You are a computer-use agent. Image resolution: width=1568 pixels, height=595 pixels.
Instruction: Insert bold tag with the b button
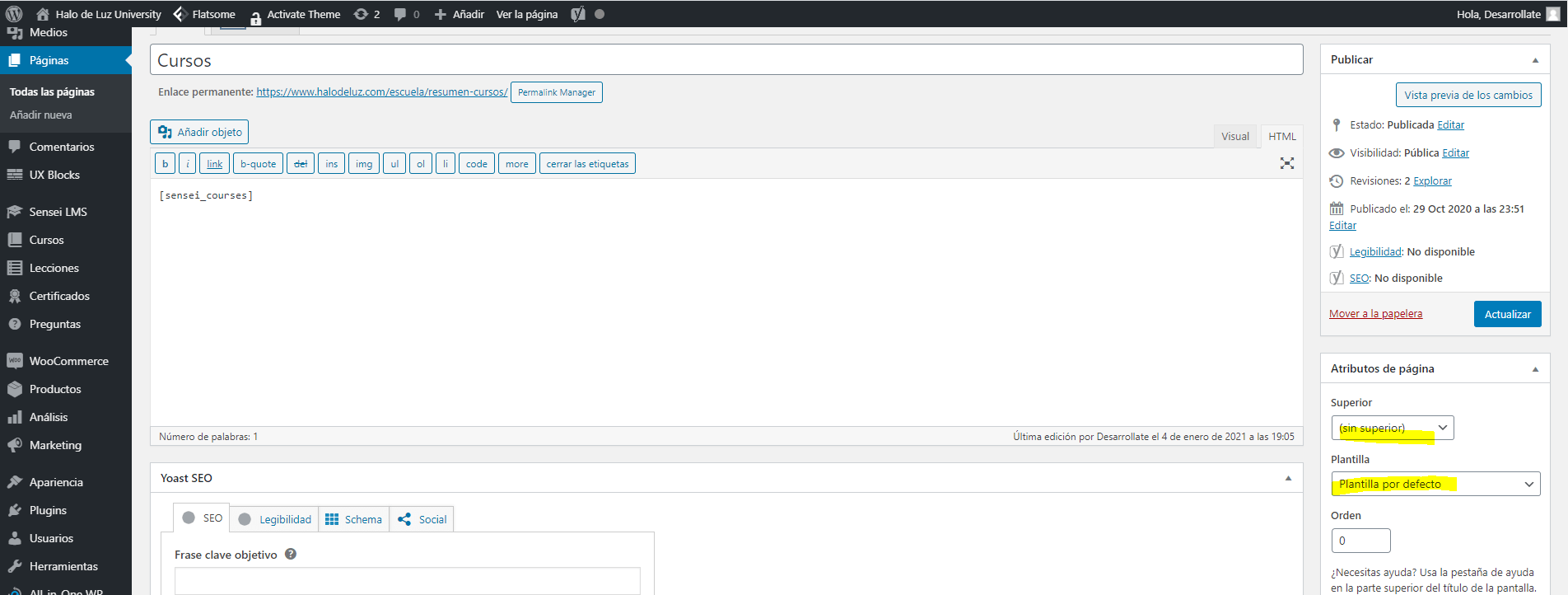tap(165, 164)
